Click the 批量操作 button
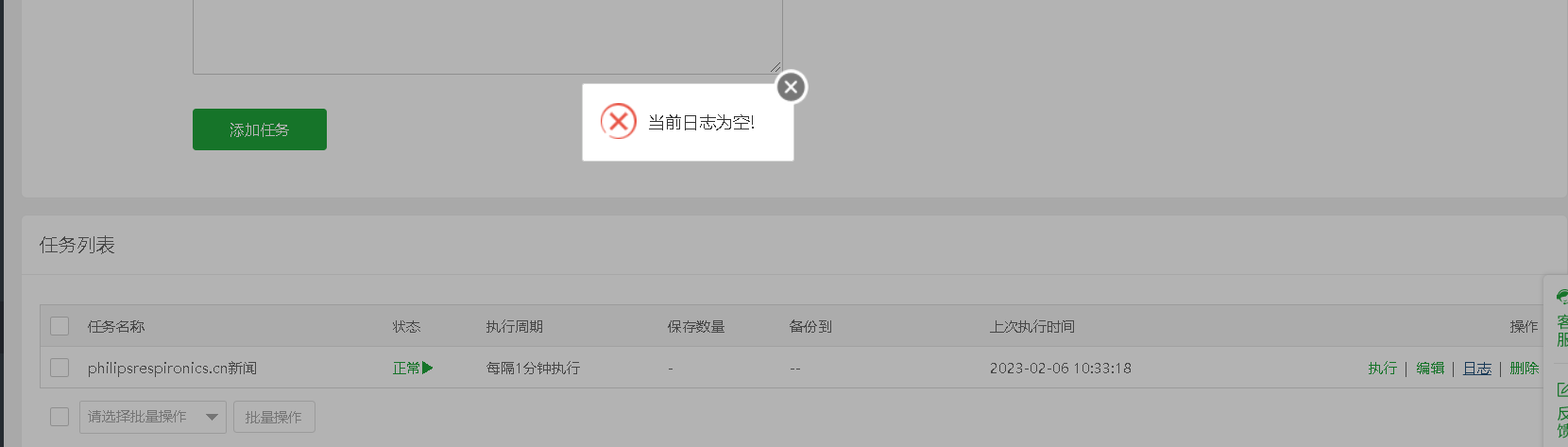 [274, 417]
